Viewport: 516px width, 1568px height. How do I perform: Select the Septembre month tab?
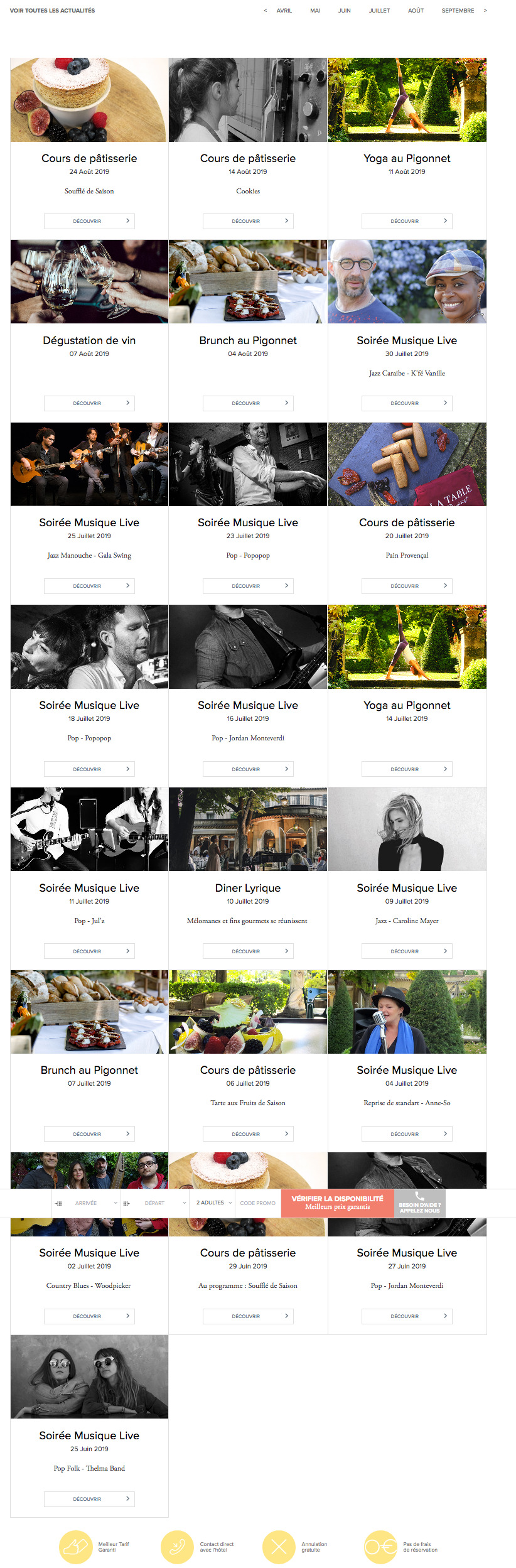coord(458,11)
